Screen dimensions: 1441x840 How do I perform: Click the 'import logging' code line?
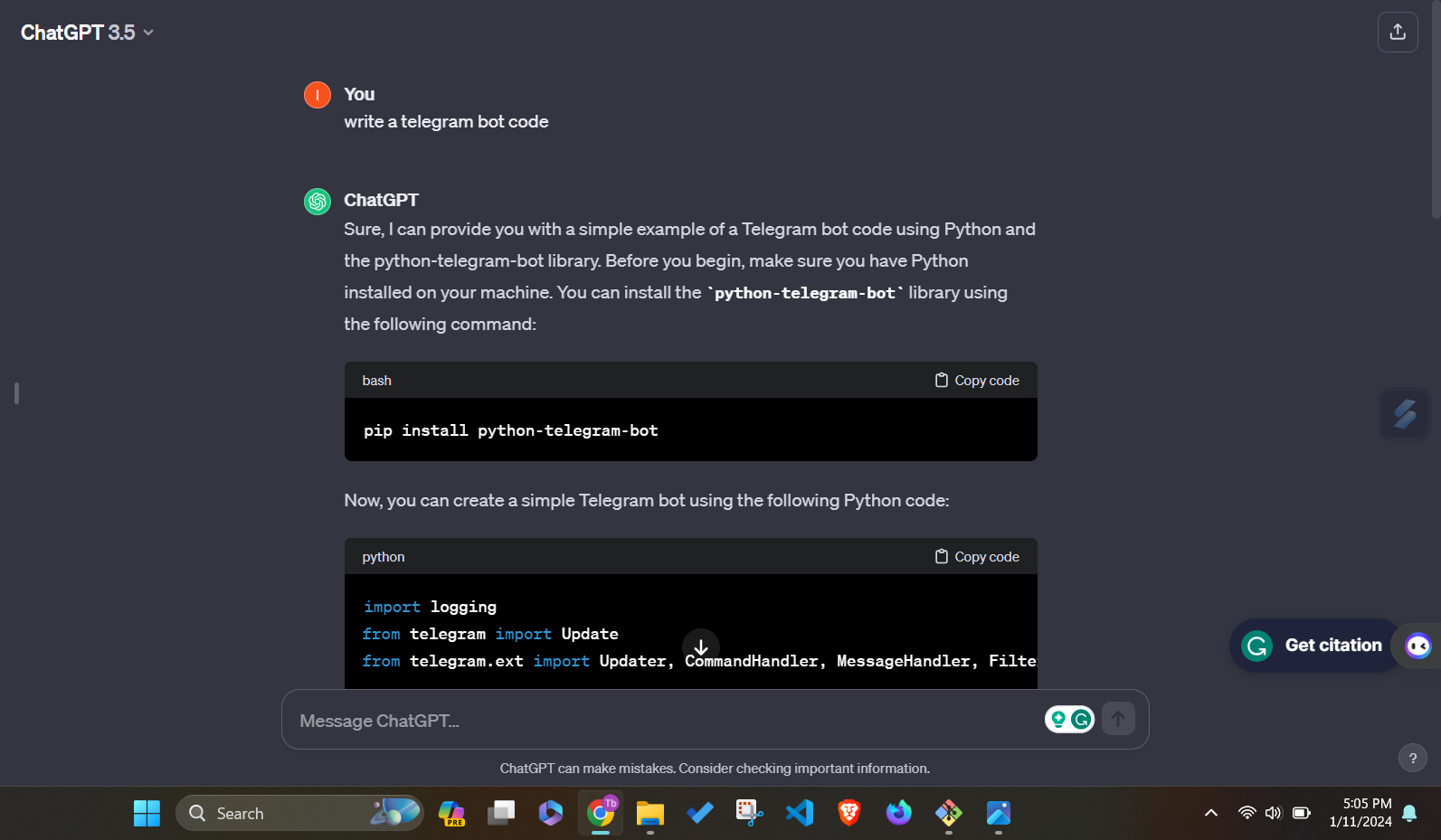[x=431, y=607]
